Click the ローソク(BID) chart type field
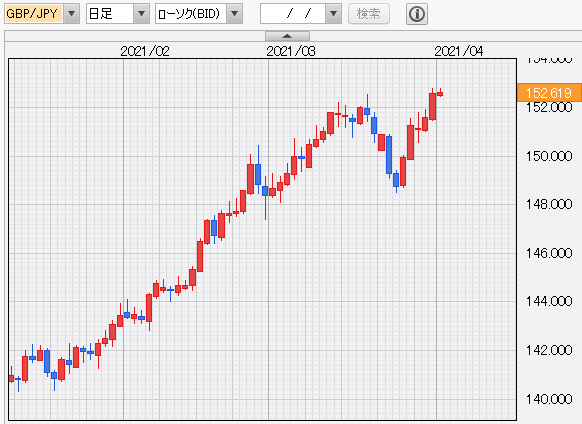The height and width of the screenshot is (424, 582). (191, 14)
